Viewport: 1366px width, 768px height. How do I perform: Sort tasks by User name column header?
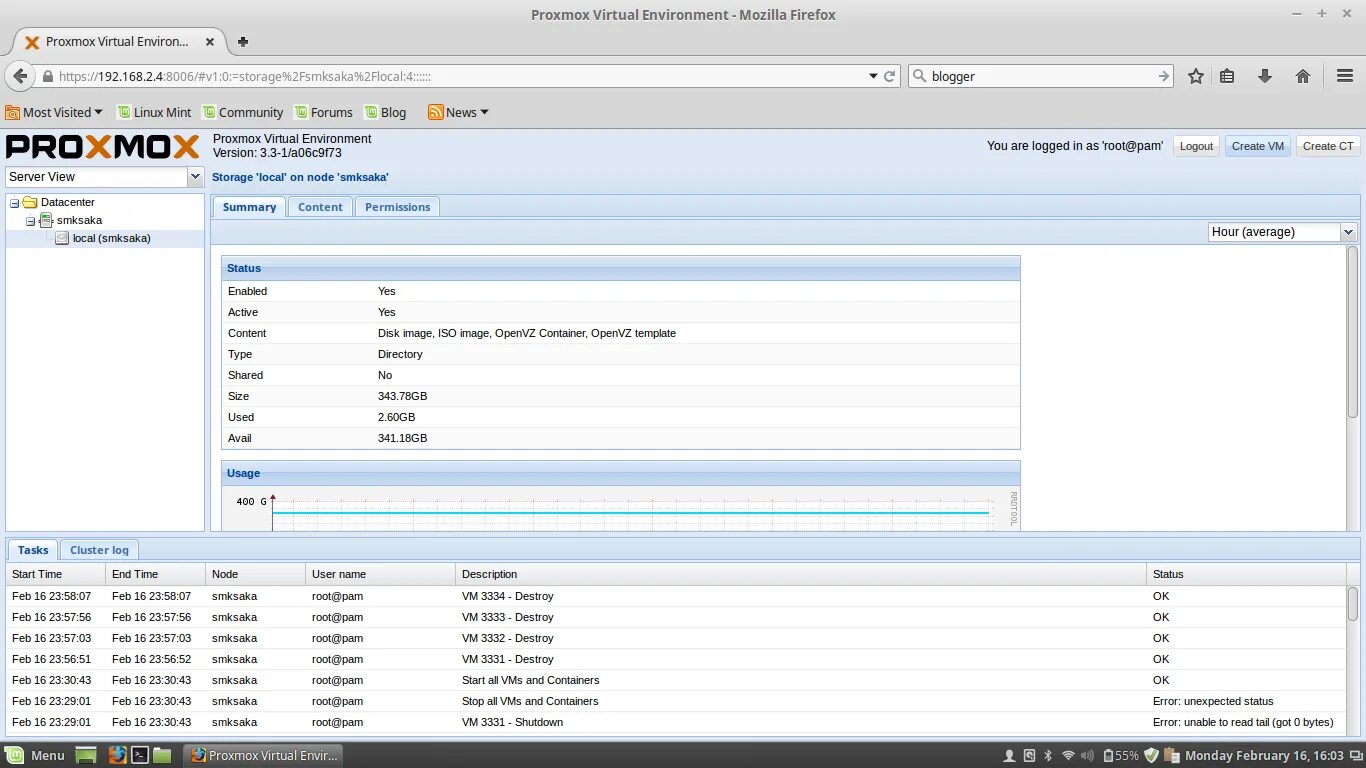pyautogui.click(x=380, y=574)
